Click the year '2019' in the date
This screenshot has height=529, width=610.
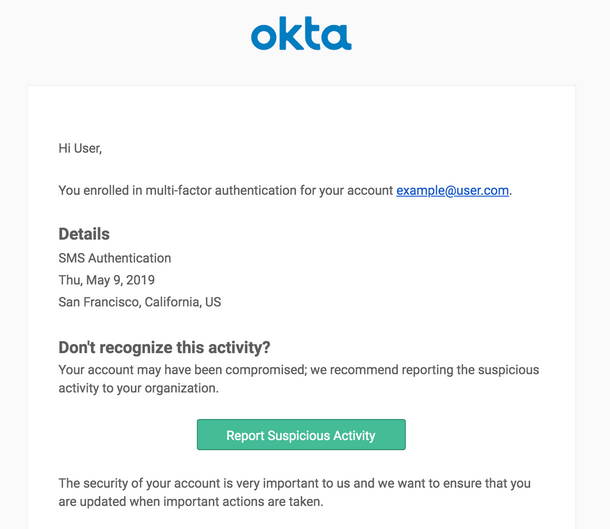pyautogui.click(x=140, y=280)
